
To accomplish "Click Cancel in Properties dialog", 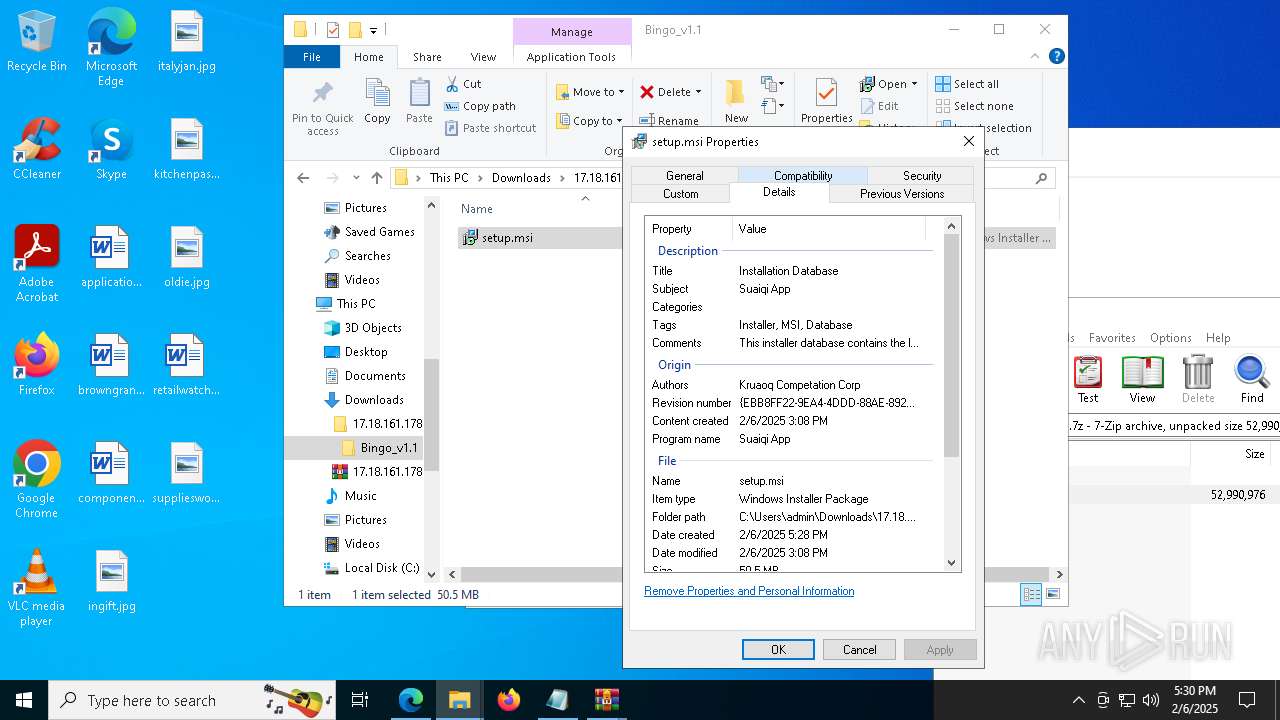I will click(x=859, y=649).
